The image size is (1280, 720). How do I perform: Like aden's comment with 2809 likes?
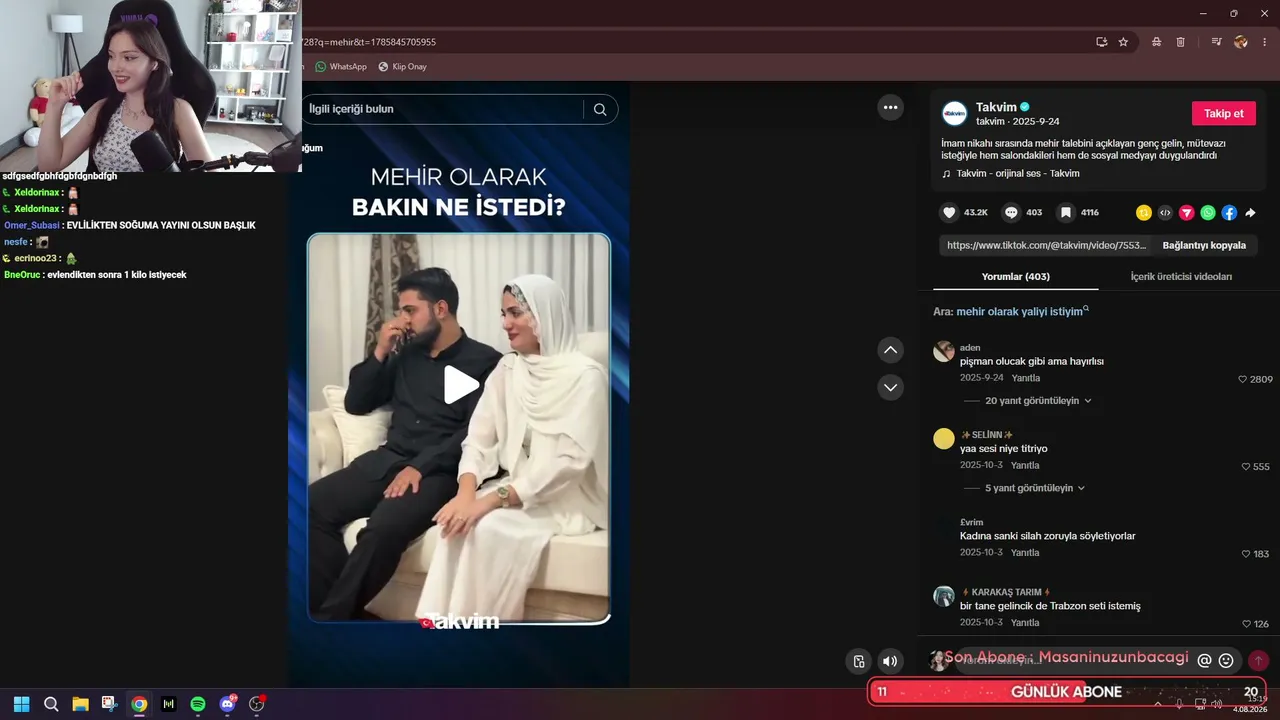pyautogui.click(x=1243, y=380)
